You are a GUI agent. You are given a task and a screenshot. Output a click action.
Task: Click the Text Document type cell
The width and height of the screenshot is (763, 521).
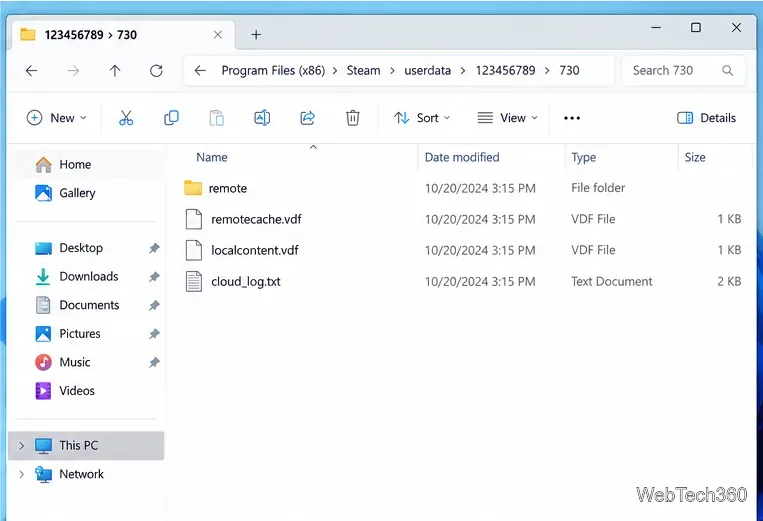[612, 282]
